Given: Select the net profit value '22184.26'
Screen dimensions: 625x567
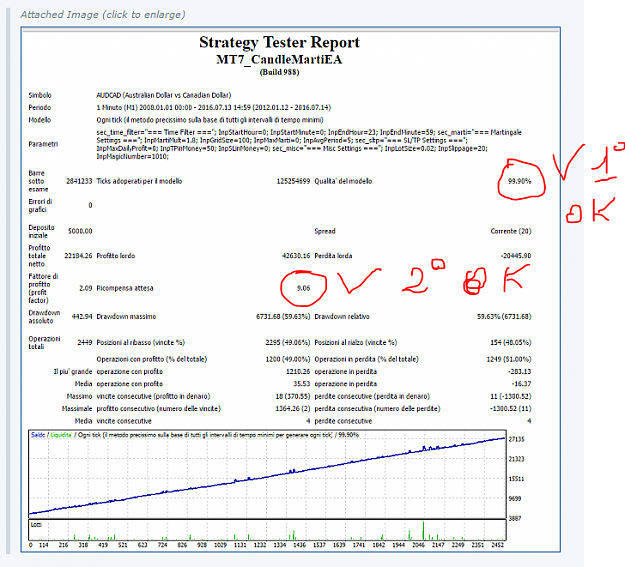Looking at the screenshot, I should tap(78, 256).
